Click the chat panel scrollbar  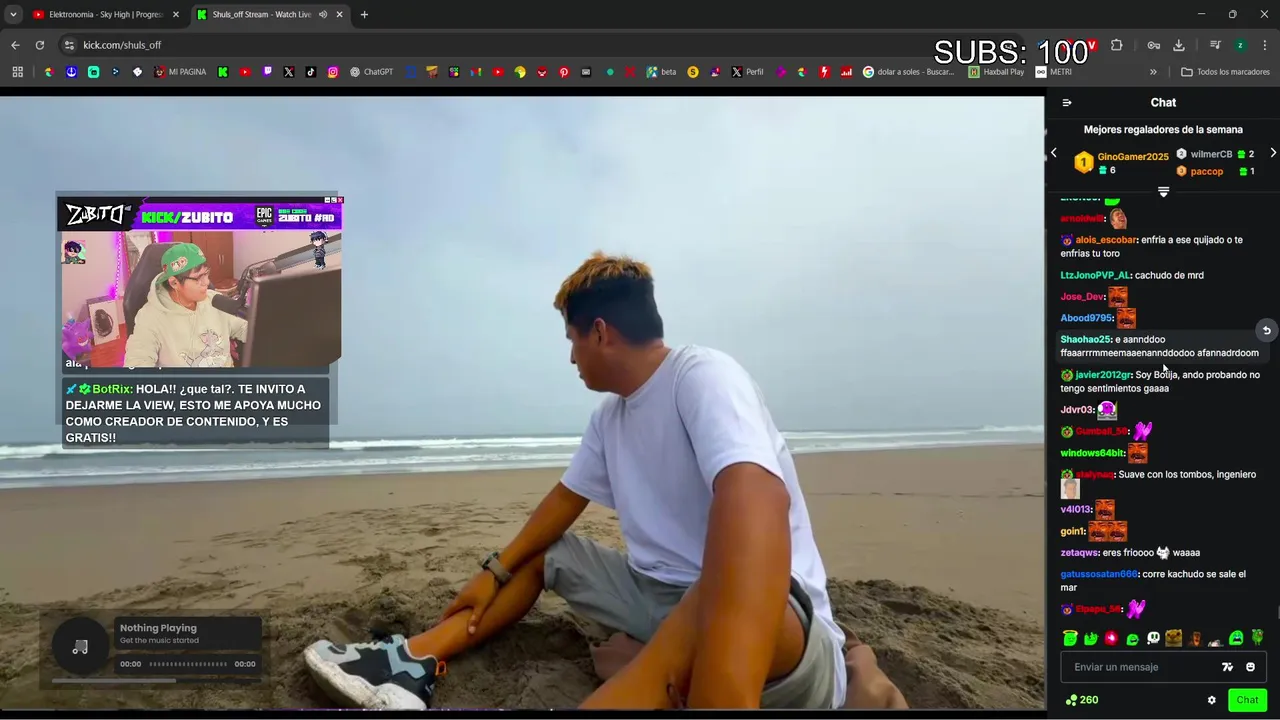[x=1277, y=612]
